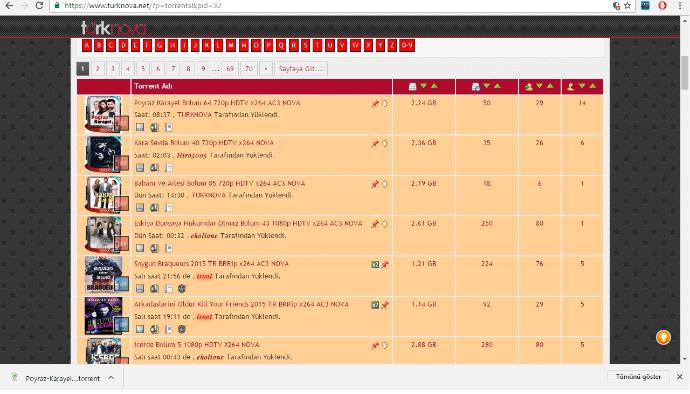Screen dimensions: 690x394
Task: Open Babam Ve Ailesi Bolum 05 torrent link
Action: [x=220, y=183]
